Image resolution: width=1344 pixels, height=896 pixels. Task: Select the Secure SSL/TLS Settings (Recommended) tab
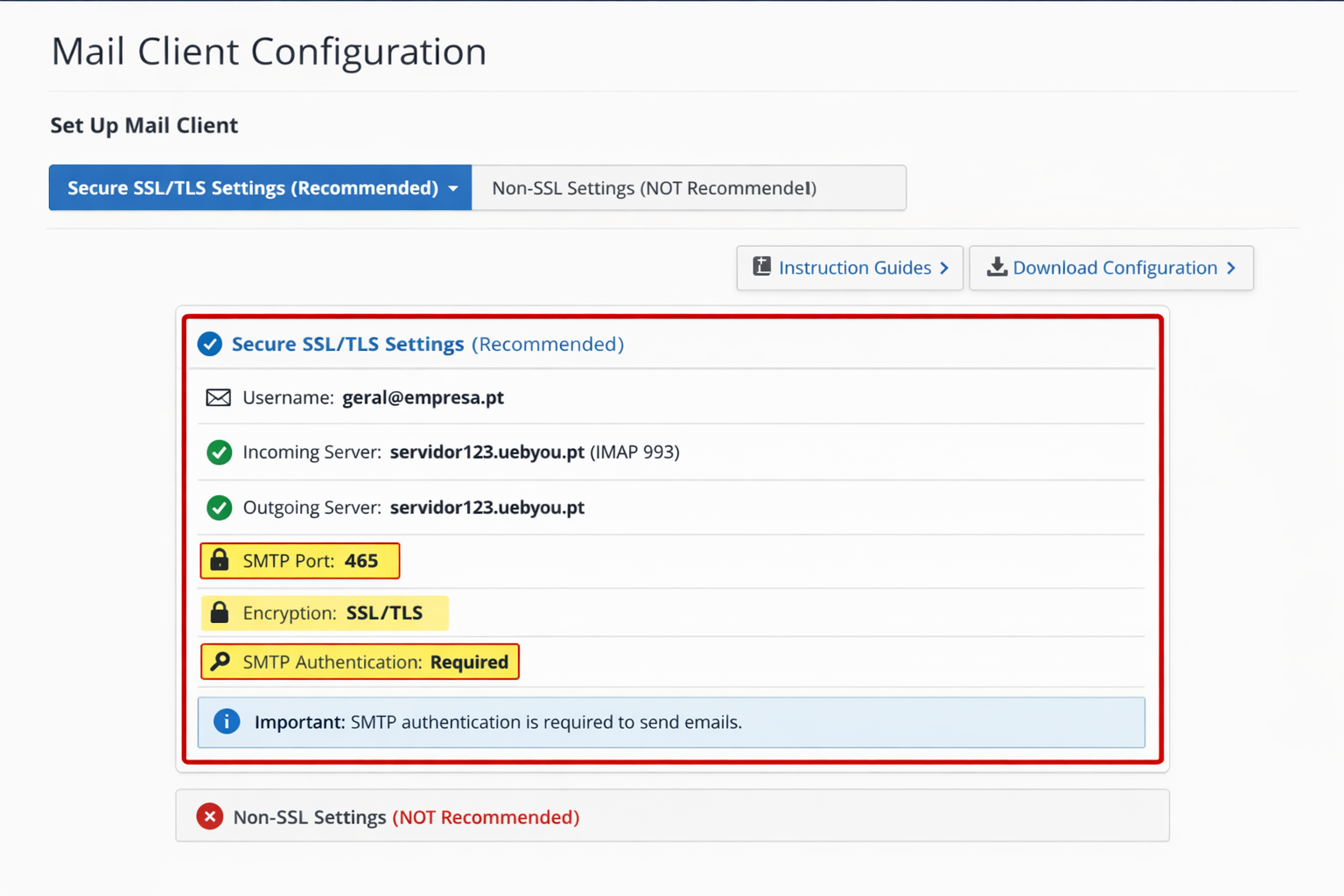(x=252, y=188)
